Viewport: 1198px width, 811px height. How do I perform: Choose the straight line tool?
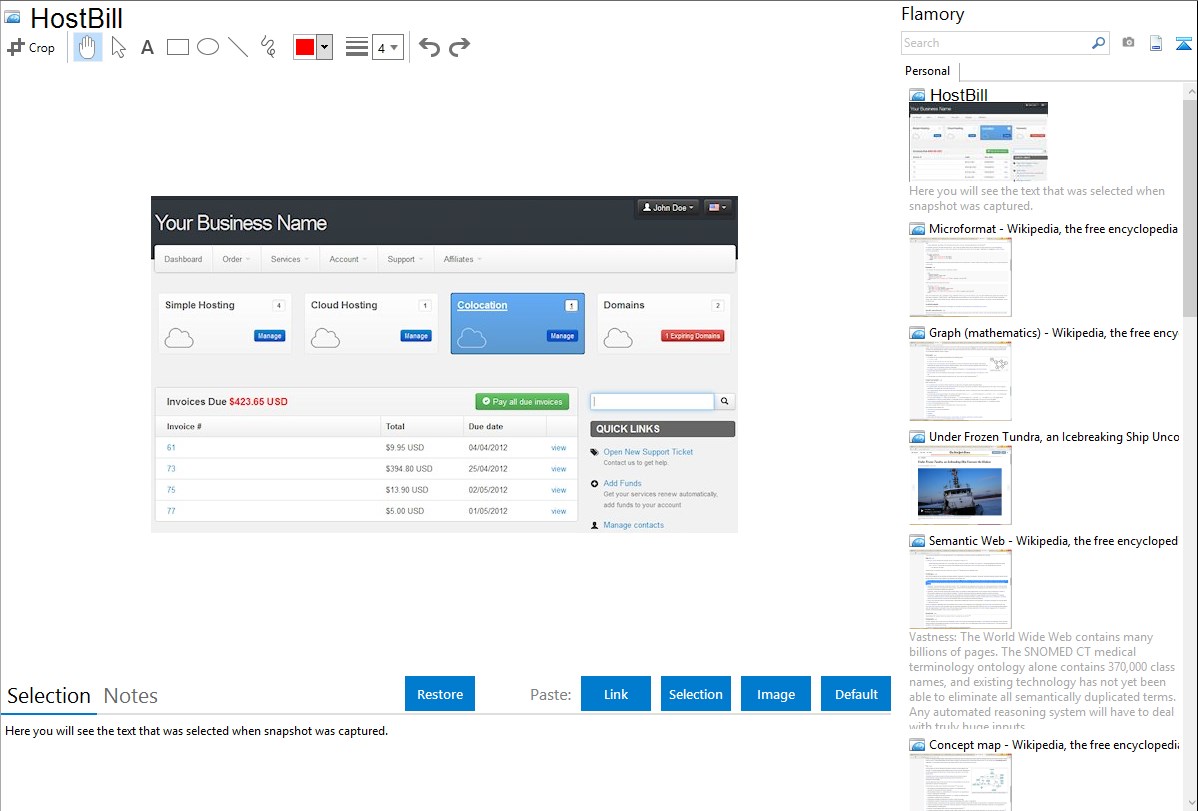click(238, 47)
